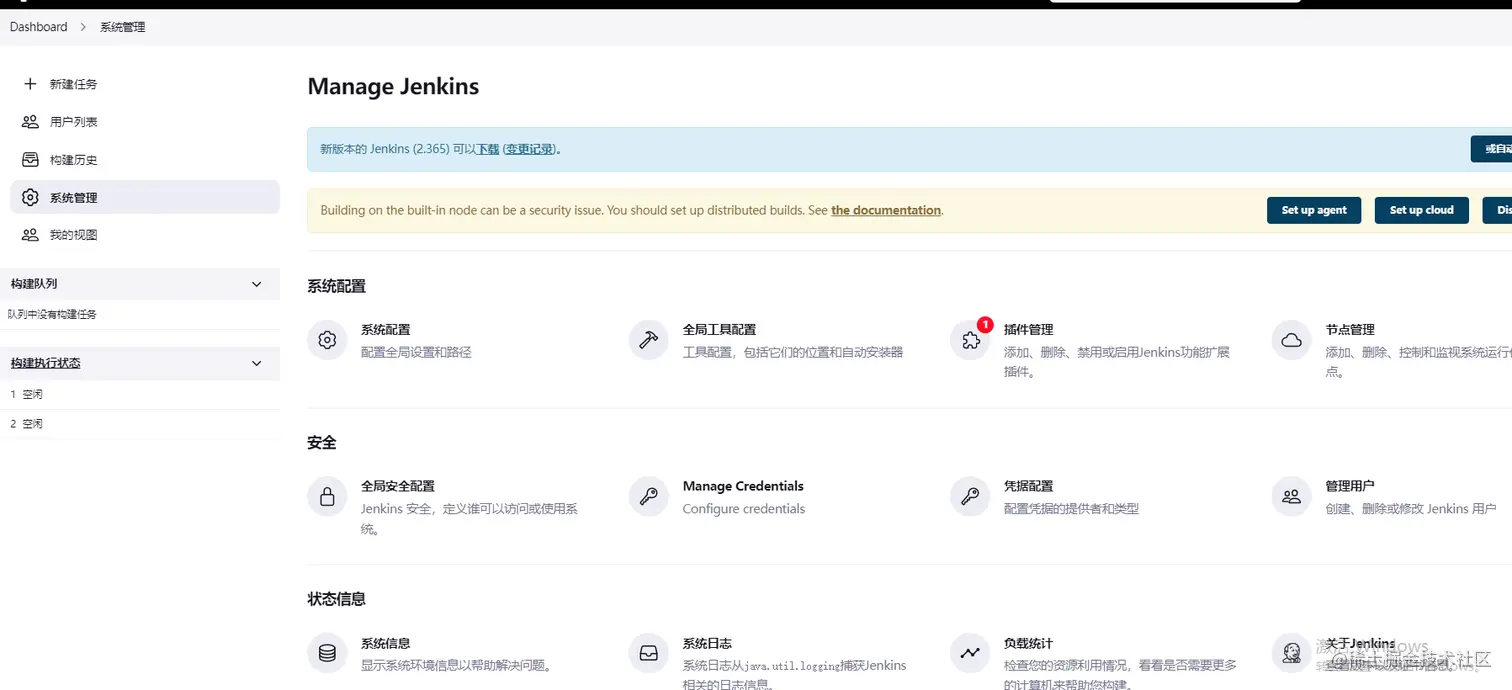Open the 节点管理 item title
Viewport: 1512px width, 690px height.
1350,329
